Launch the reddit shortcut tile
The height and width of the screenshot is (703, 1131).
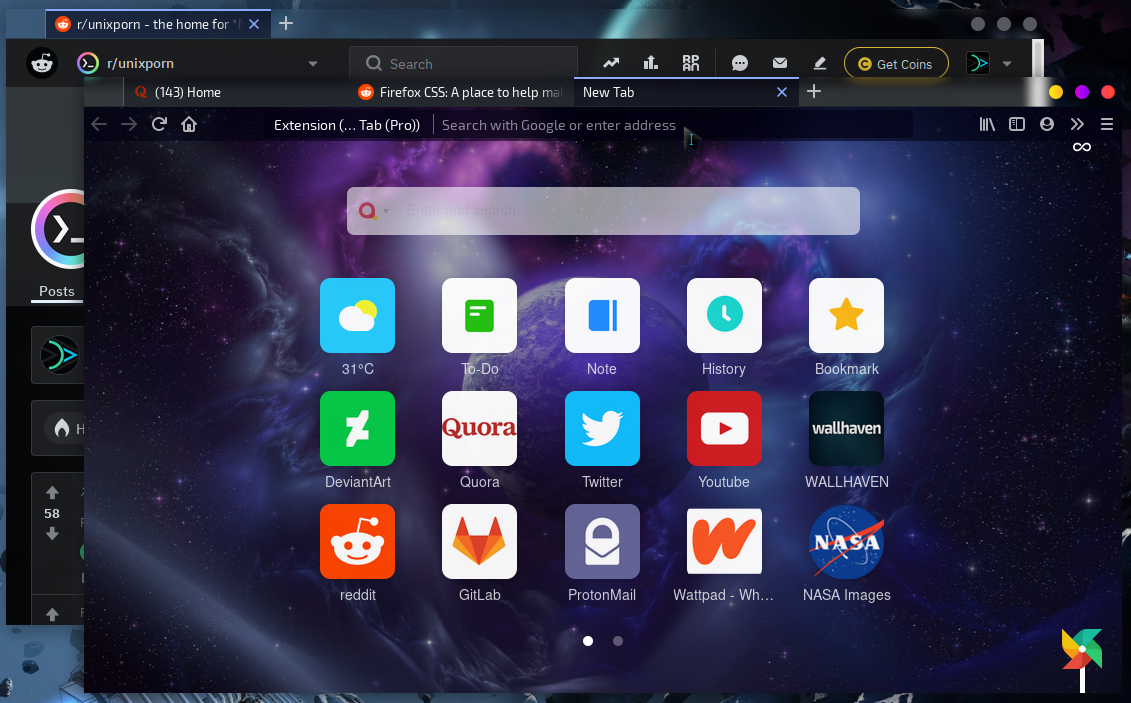pyautogui.click(x=357, y=541)
